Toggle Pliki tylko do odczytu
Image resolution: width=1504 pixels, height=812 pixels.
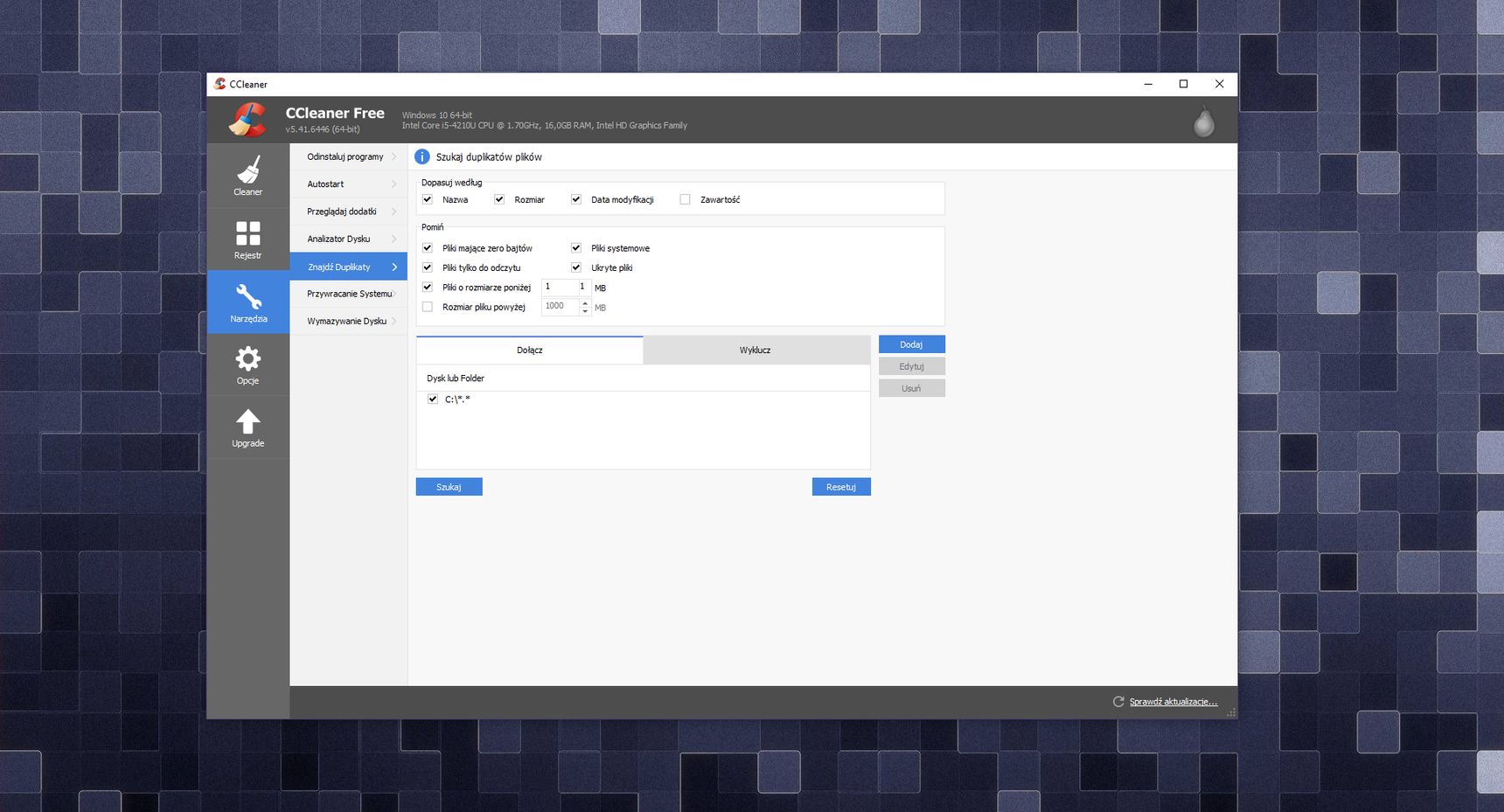[428, 267]
